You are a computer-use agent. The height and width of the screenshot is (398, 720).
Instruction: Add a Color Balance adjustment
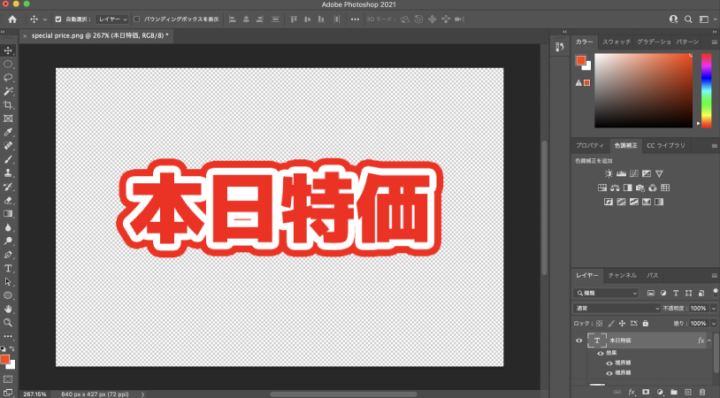[x=615, y=188]
